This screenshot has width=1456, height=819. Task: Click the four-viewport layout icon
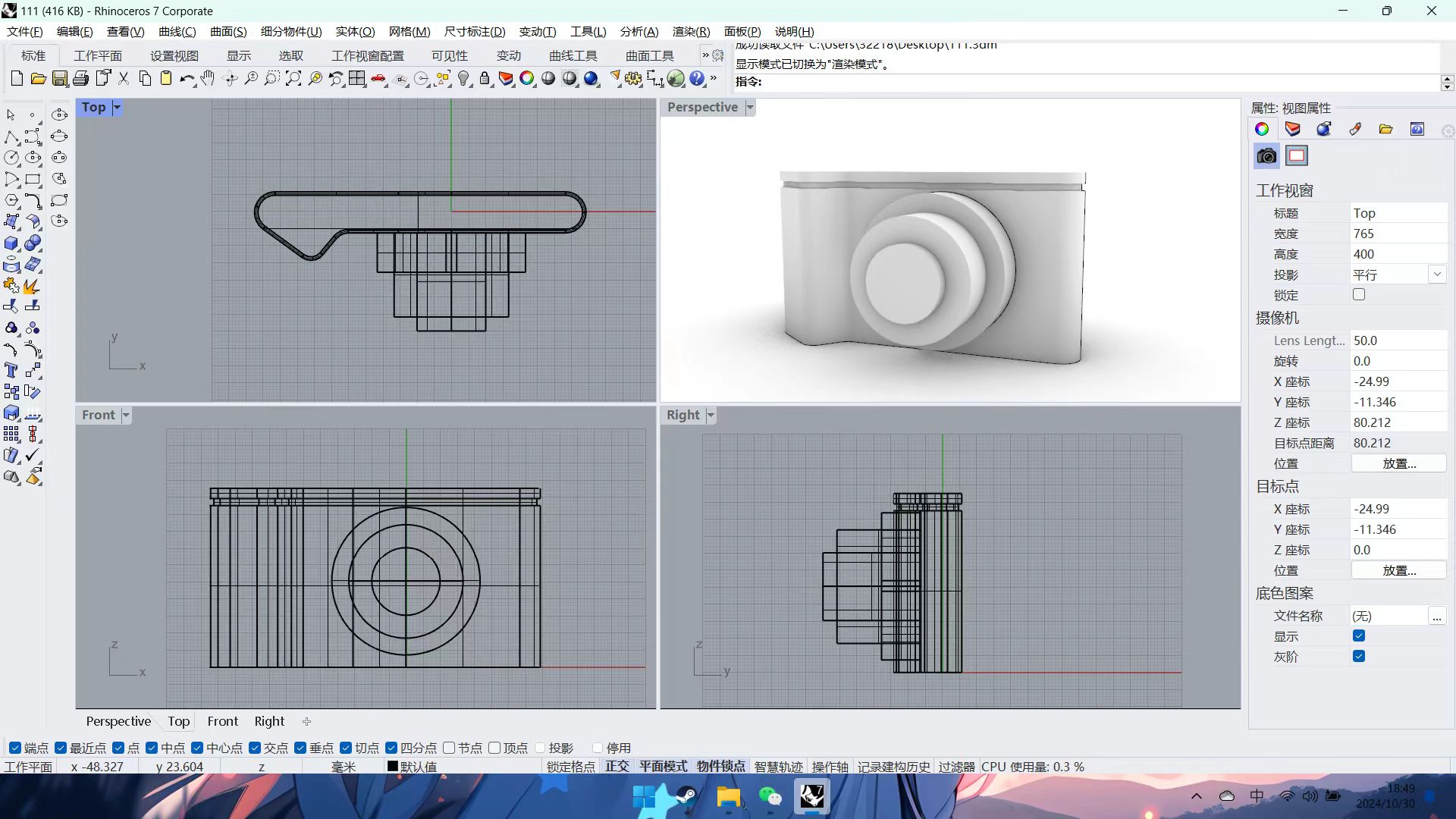pos(357,78)
